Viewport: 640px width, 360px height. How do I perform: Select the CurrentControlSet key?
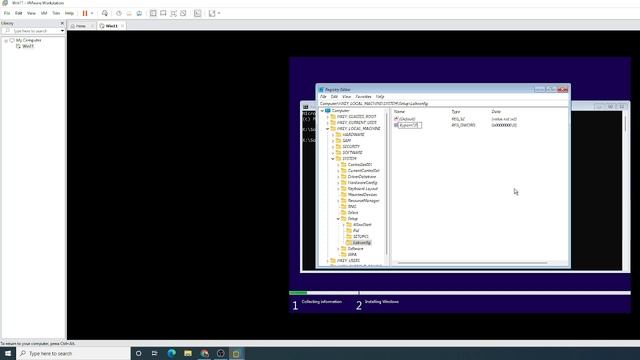tap(363, 171)
